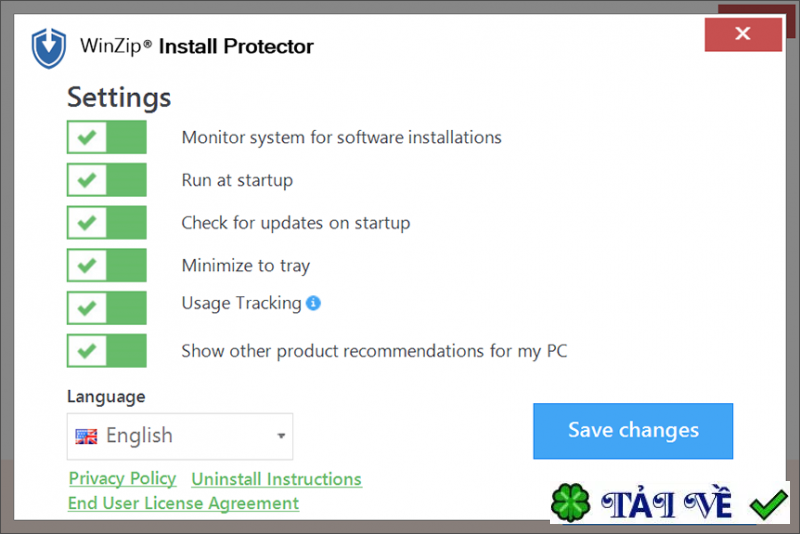Viewport: 800px width, 534px height.
Task: Click the WinZip Install Protector shield logo
Action: coord(48,47)
